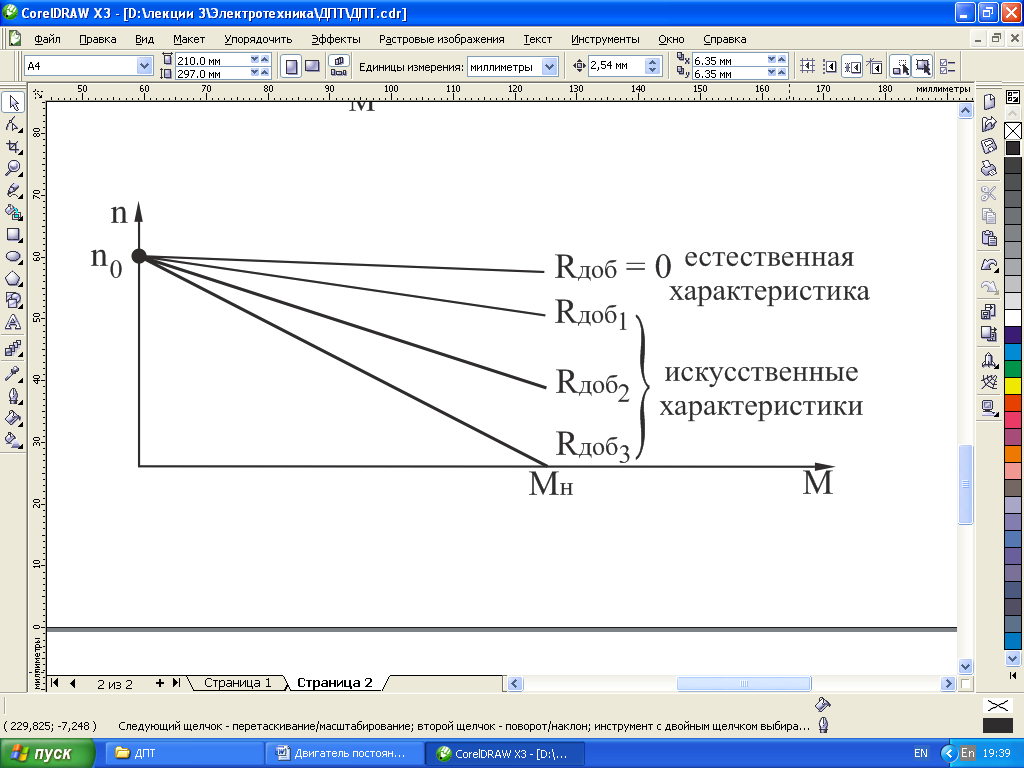Switch to Страница 2 tab

tap(334, 682)
